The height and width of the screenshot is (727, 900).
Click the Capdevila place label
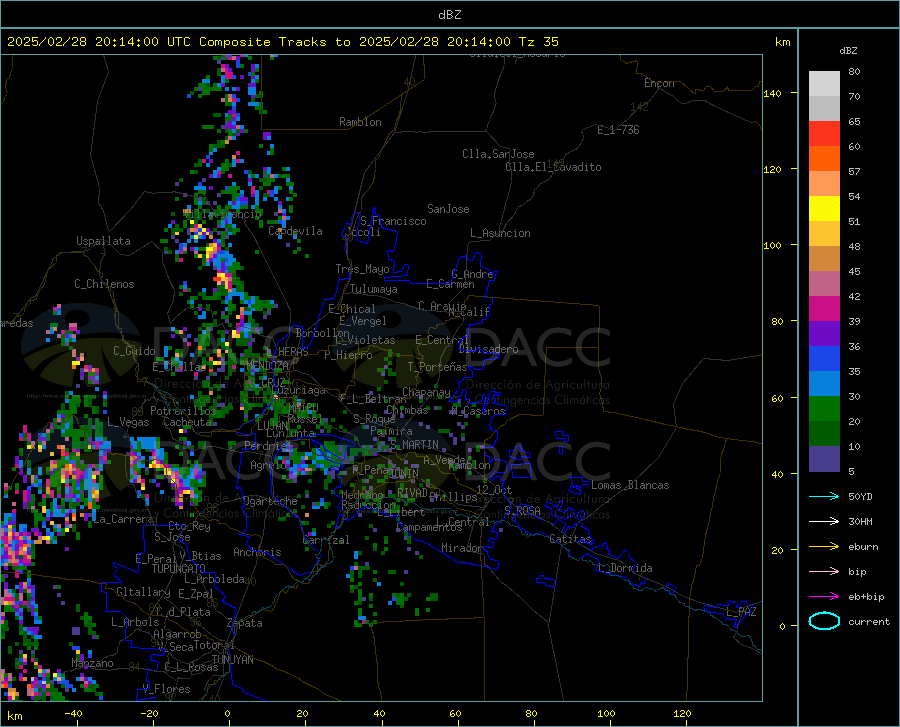point(295,231)
